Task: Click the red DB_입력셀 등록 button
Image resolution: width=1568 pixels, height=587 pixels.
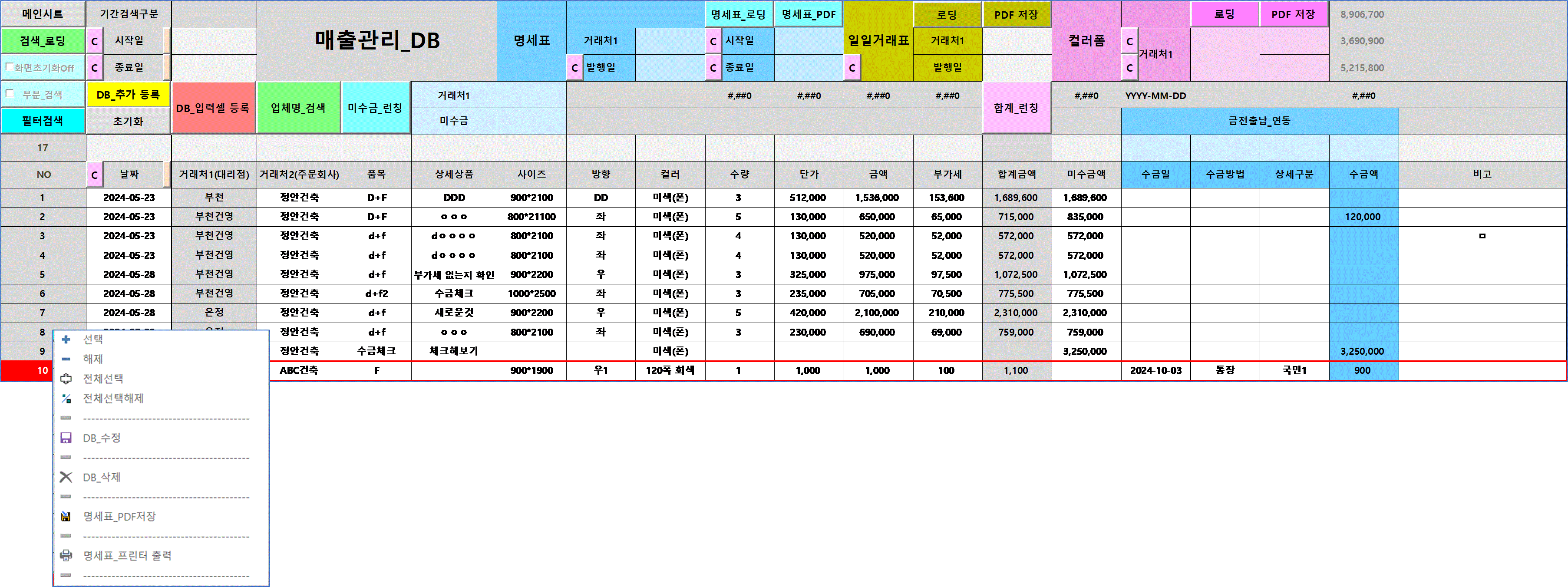Action: click(213, 108)
